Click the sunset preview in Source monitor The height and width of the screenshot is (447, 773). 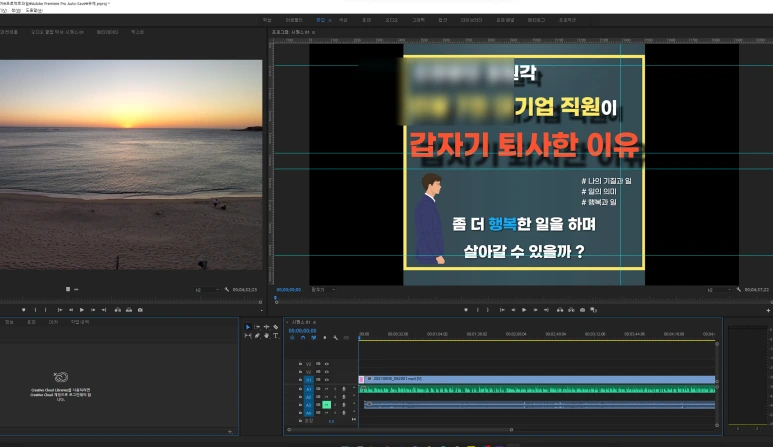tap(131, 165)
